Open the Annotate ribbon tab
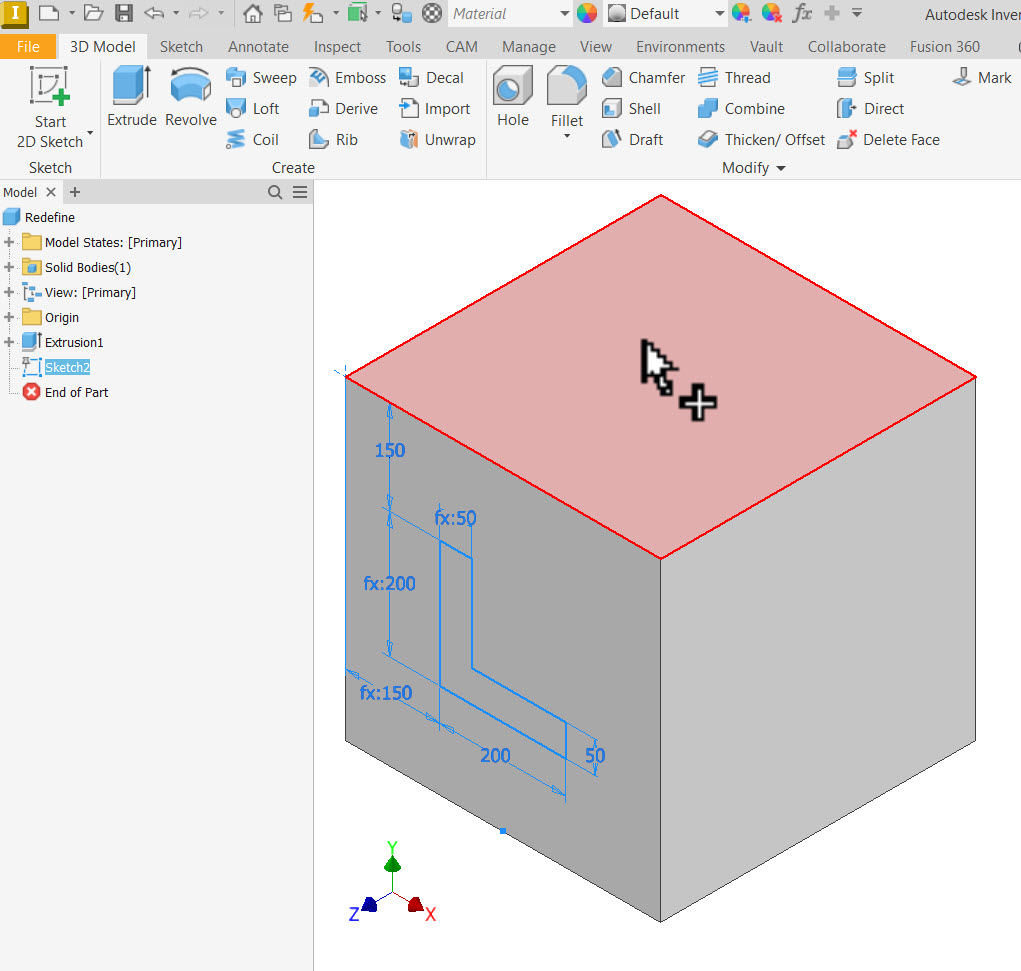1021x971 pixels. click(258, 47)
